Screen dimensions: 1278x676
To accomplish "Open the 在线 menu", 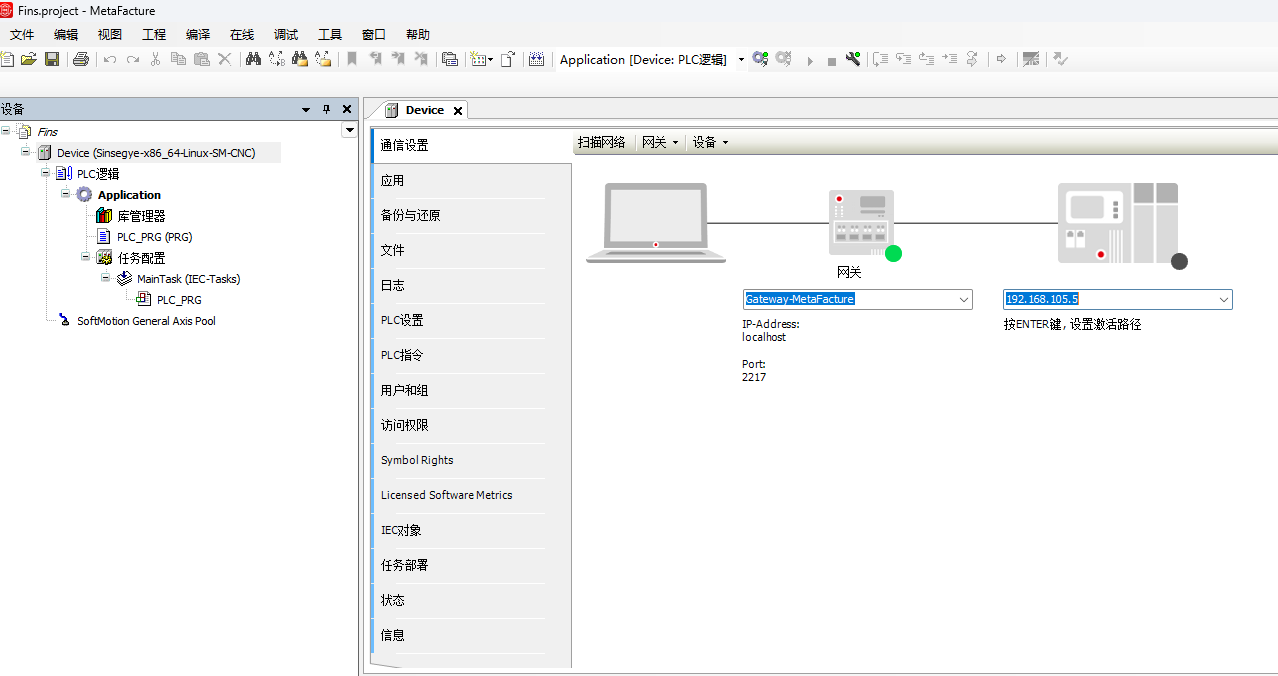I will [242, 34].
